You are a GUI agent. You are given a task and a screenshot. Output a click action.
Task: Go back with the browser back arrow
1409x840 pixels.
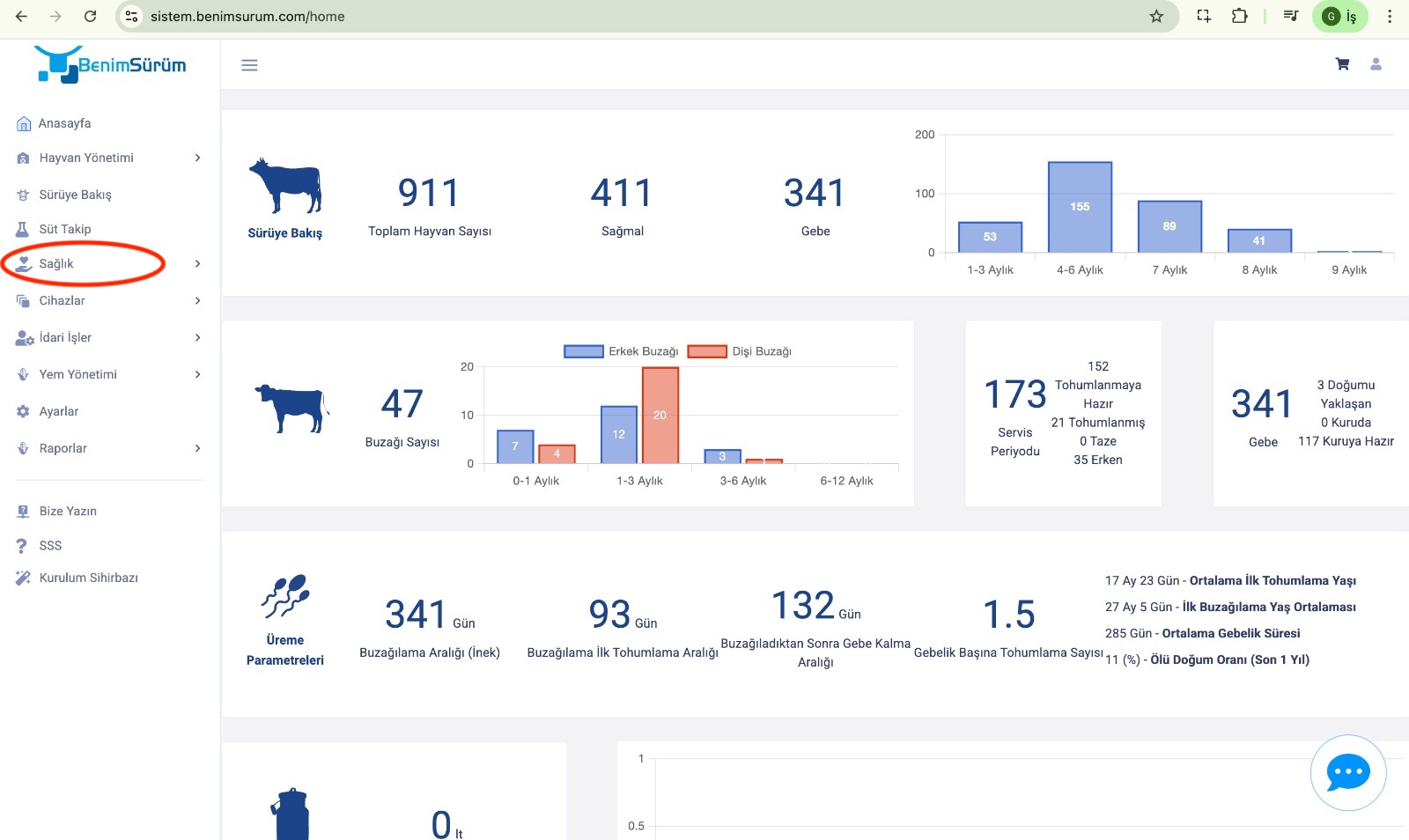21,16
